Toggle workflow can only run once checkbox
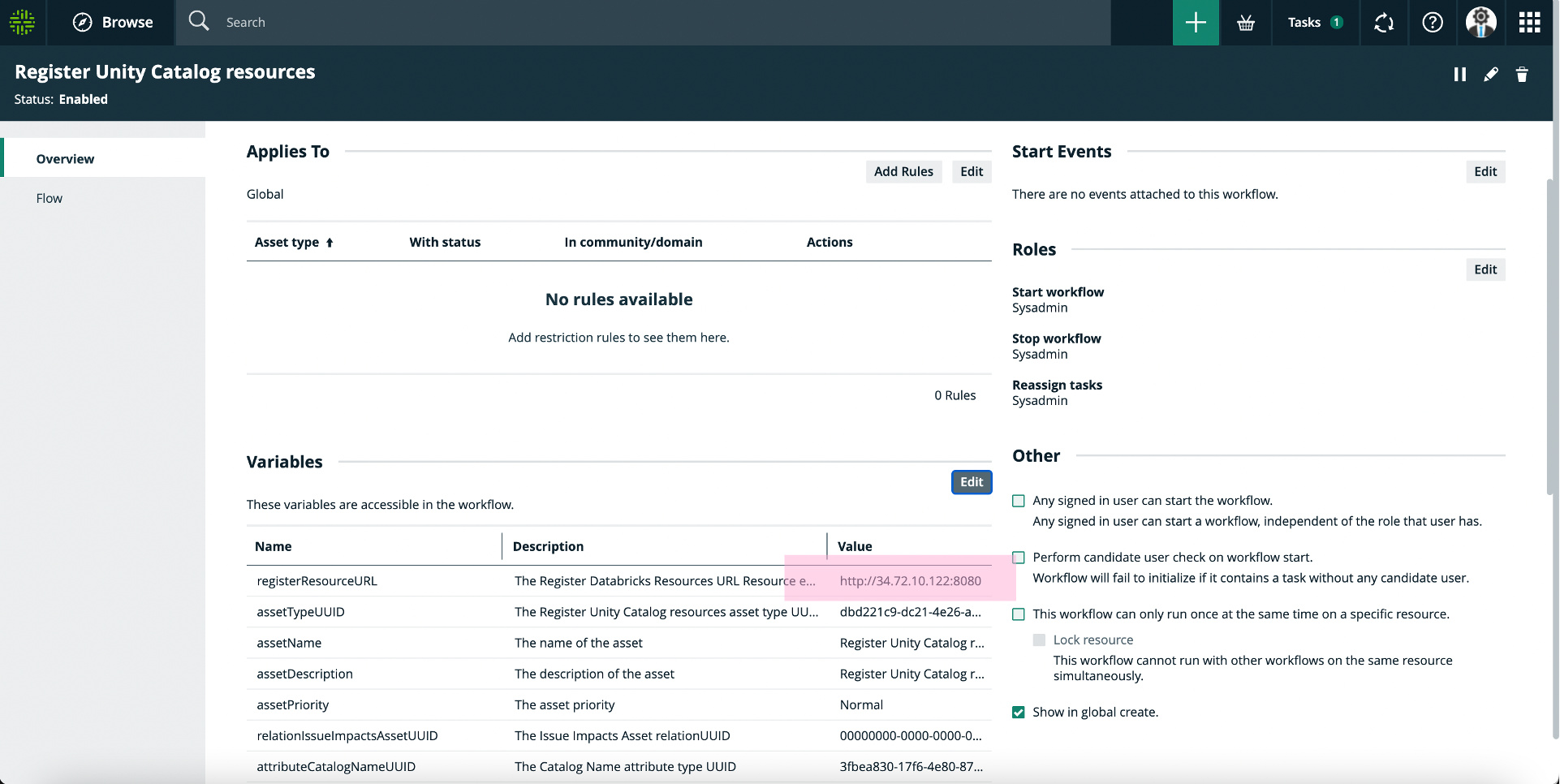 tap(1019, 614)
